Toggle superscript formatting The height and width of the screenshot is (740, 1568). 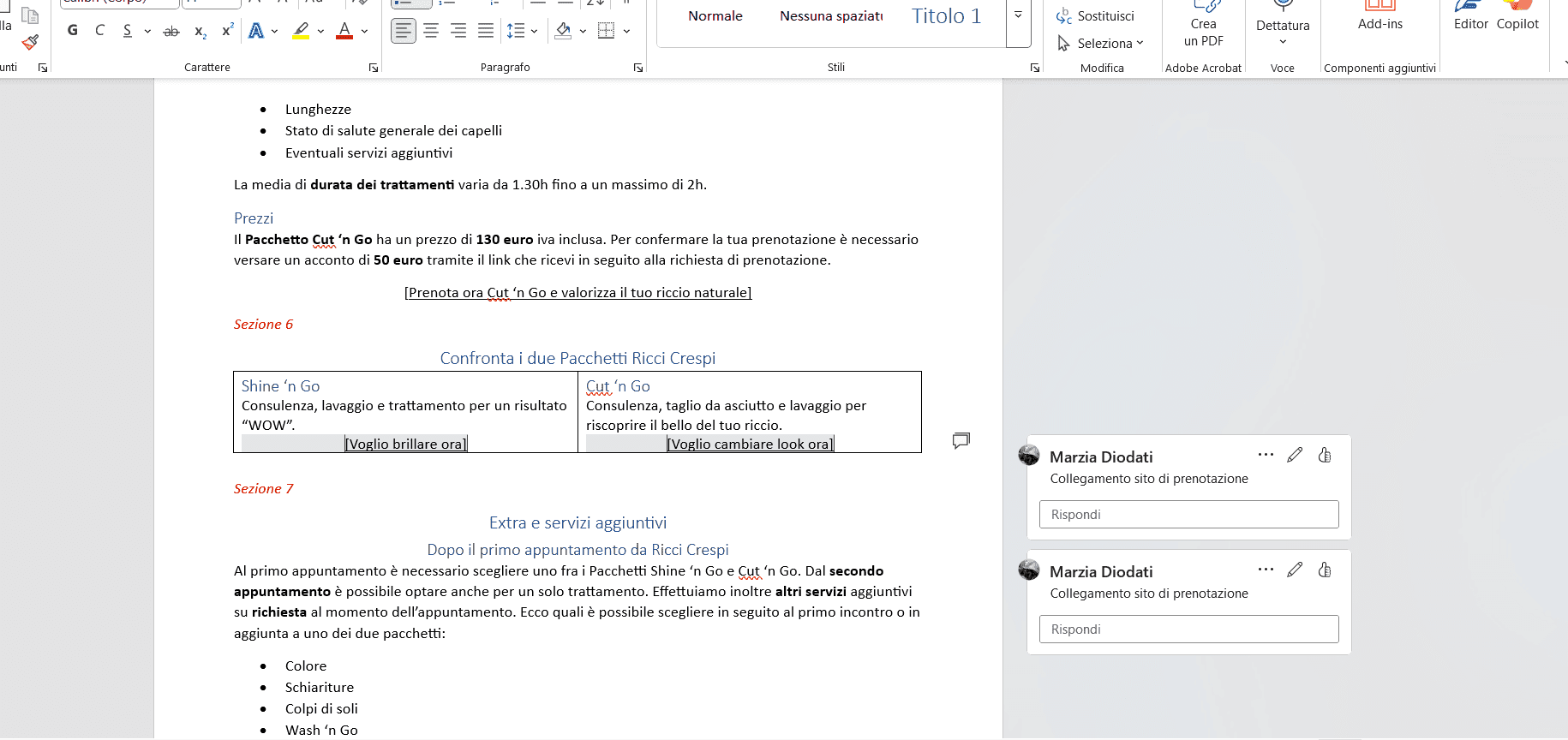227,31
